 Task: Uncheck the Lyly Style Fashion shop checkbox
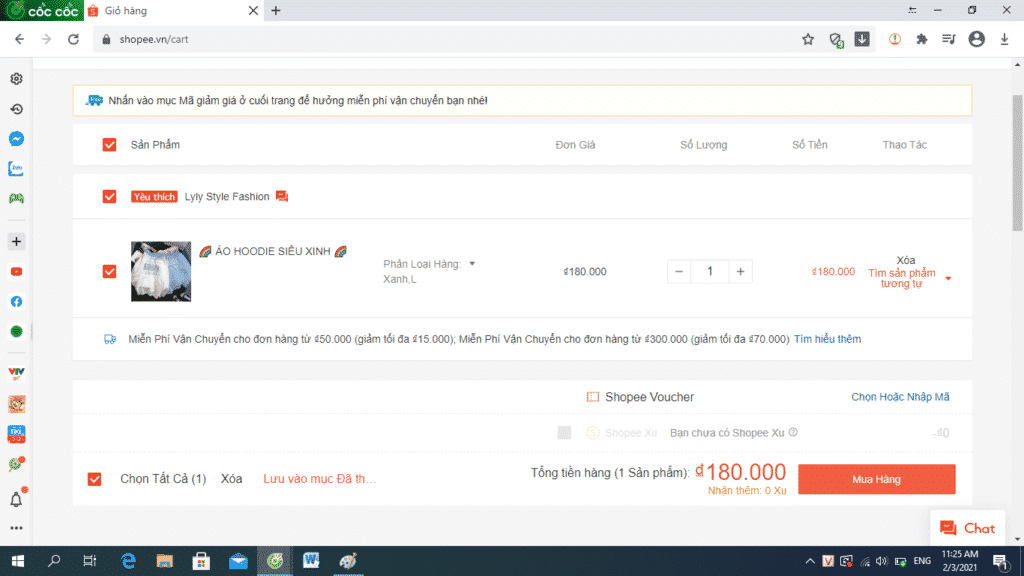coord(109,197)
